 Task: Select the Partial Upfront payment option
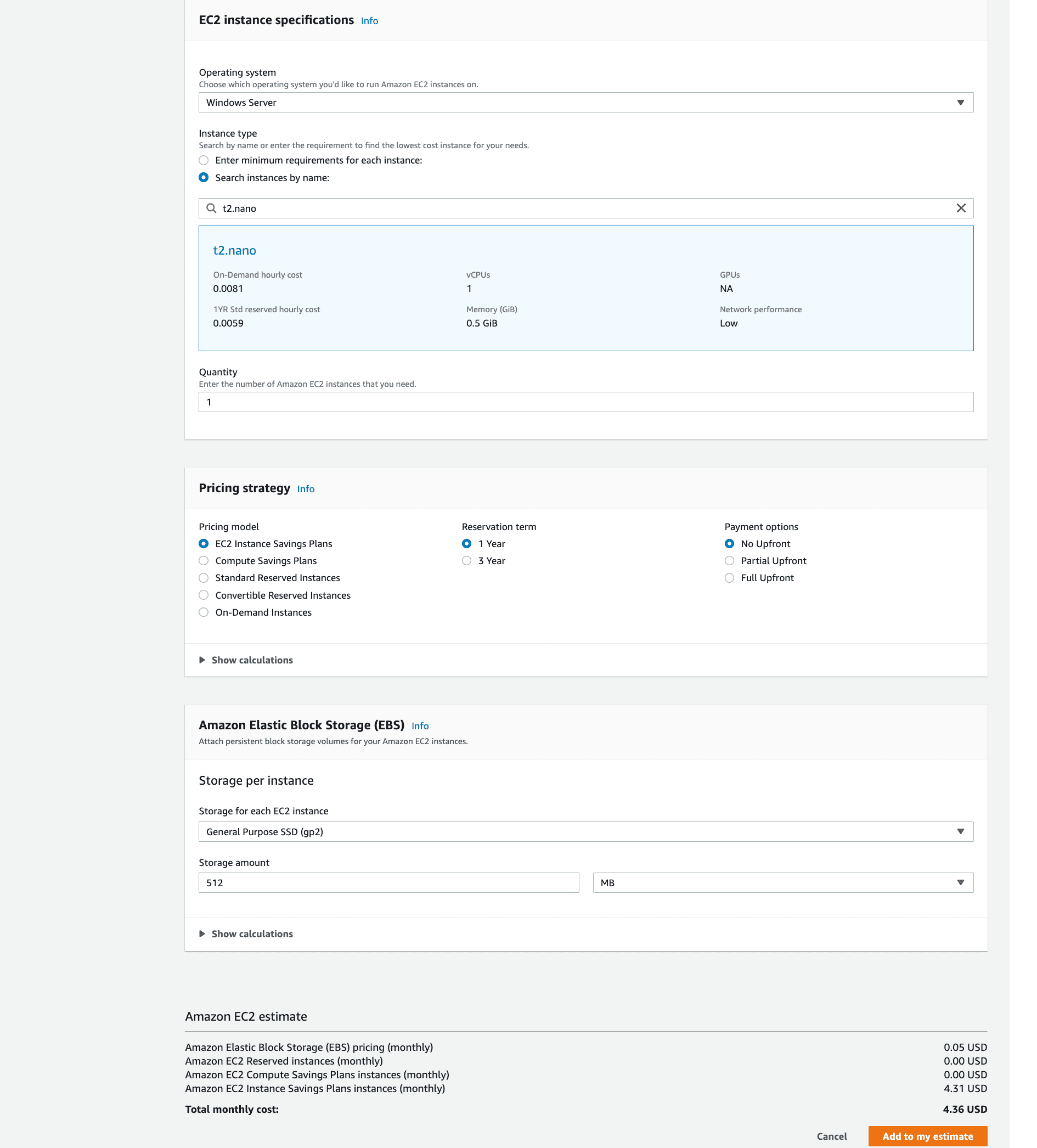pyautogui.click(x=730, y=561)
